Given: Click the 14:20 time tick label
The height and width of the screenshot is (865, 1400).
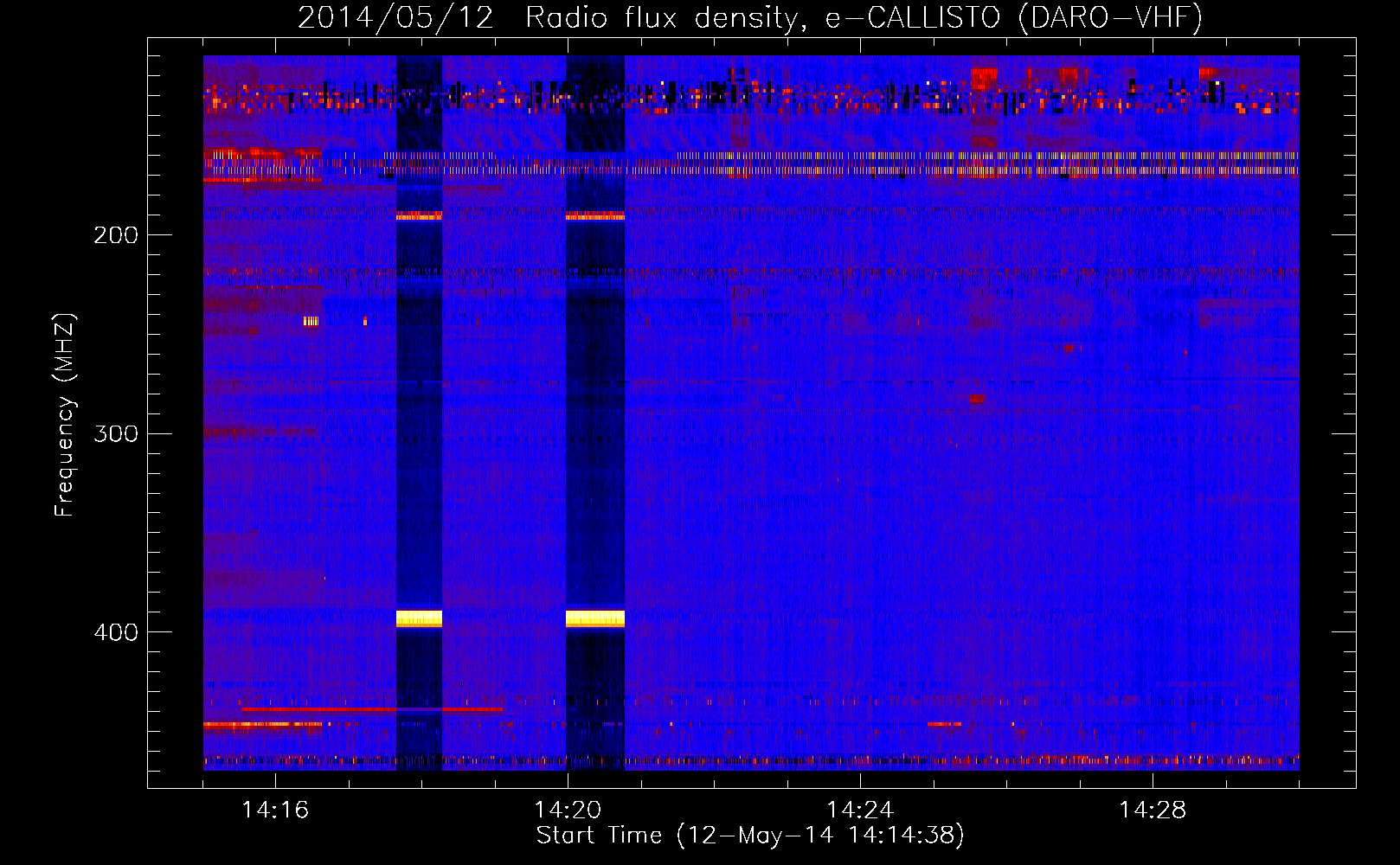Looking at the screenshot, I should (x=568, y=810).
